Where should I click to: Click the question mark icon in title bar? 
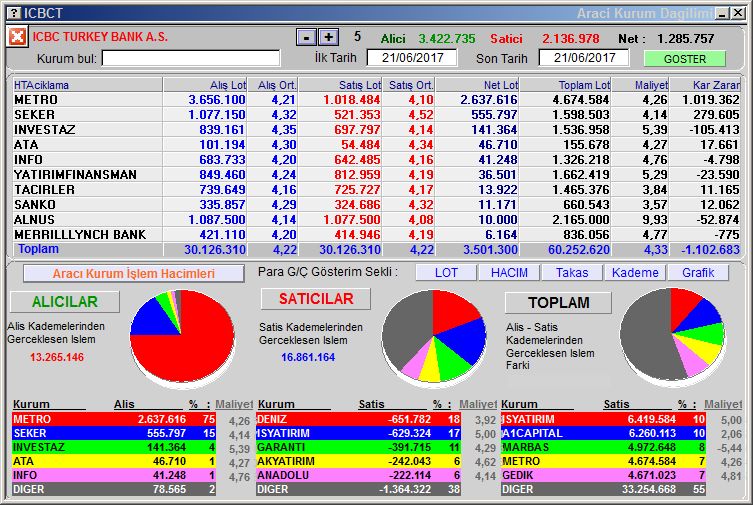[15, 13]
